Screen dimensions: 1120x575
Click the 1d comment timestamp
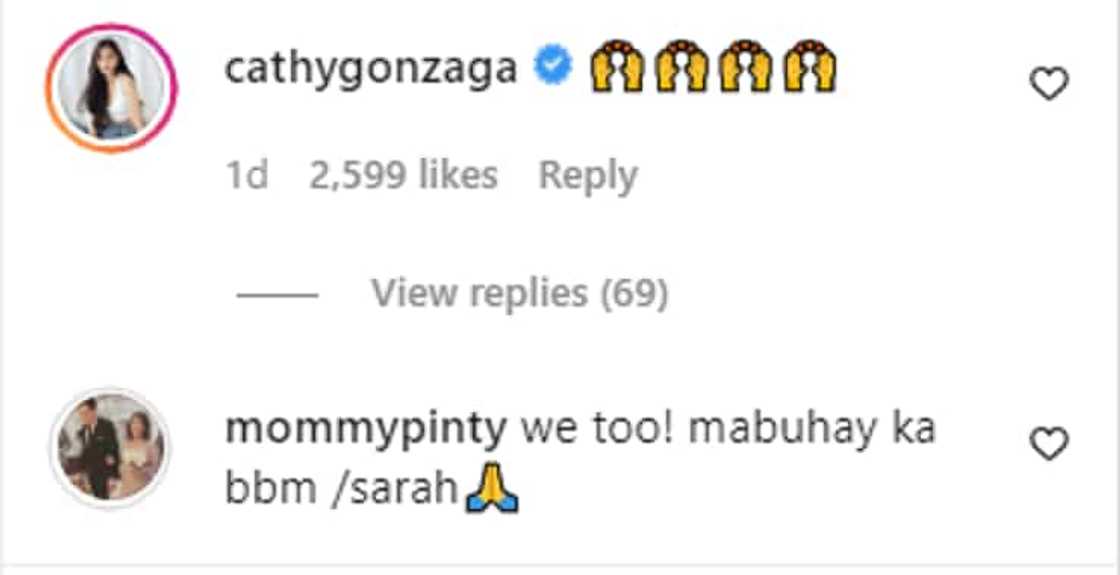pos(247,176)
